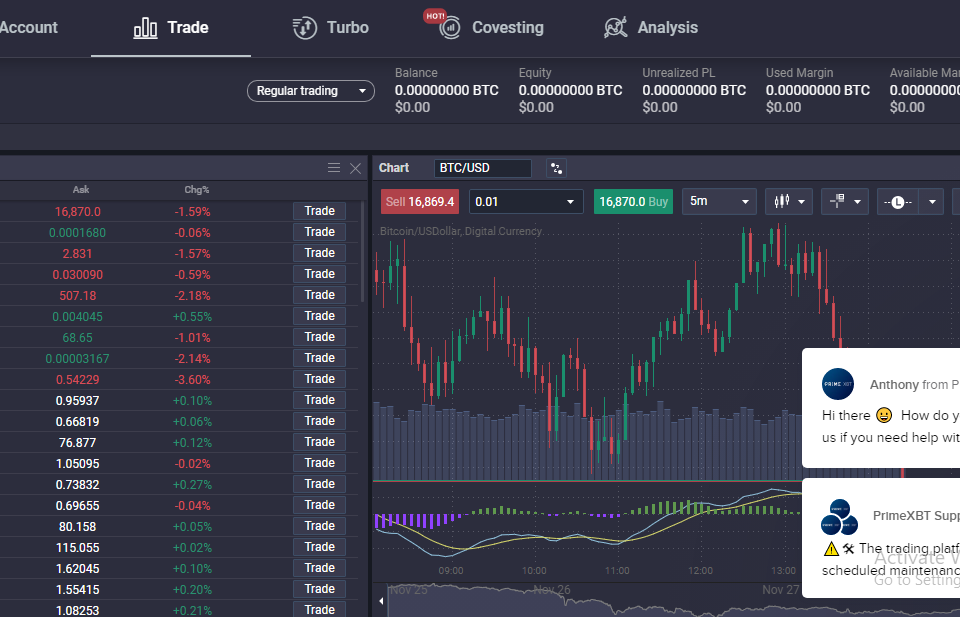Click the +0.27% change value
The width and height of the screenshot is (960, 617).
pyautogui.click(x=192, y=485)
